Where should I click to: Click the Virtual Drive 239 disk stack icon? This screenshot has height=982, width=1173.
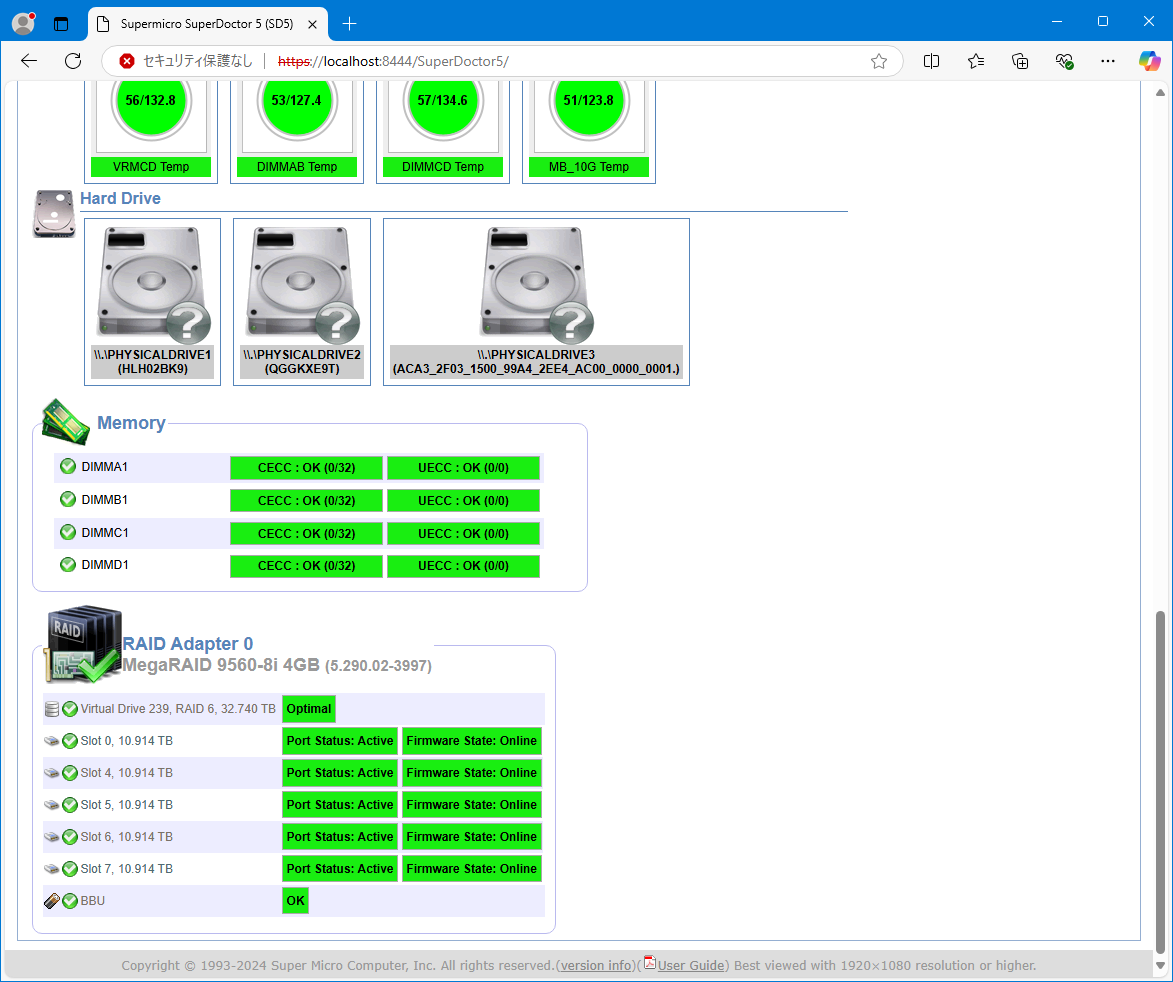coord(52,709)
